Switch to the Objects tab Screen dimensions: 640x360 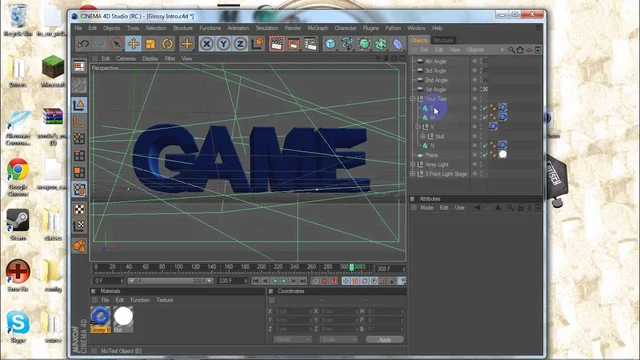point(419,40)
